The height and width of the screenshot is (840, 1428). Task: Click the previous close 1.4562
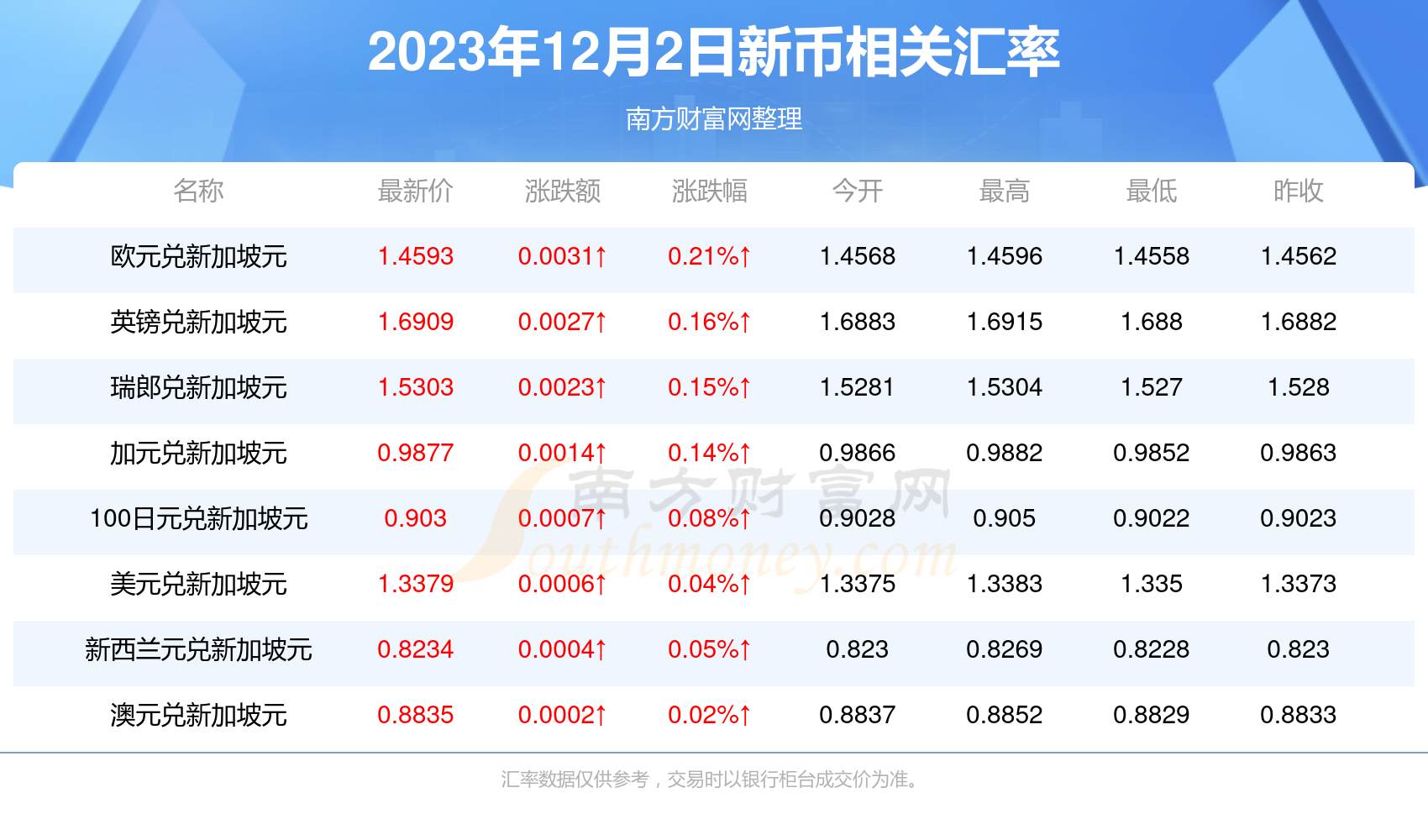(1299, 256)
